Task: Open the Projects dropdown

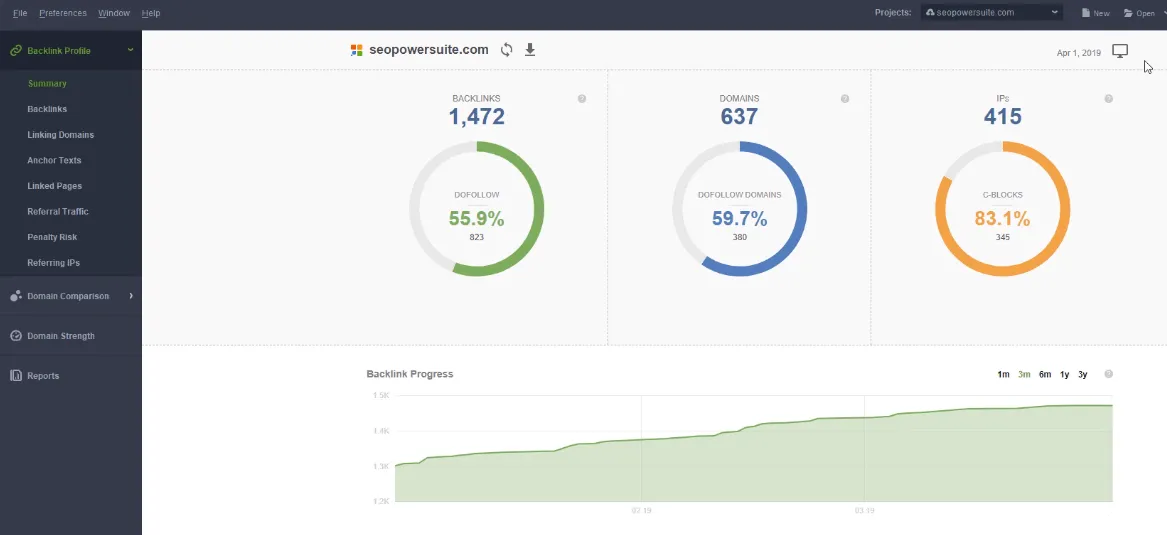Action: point(991,13)
